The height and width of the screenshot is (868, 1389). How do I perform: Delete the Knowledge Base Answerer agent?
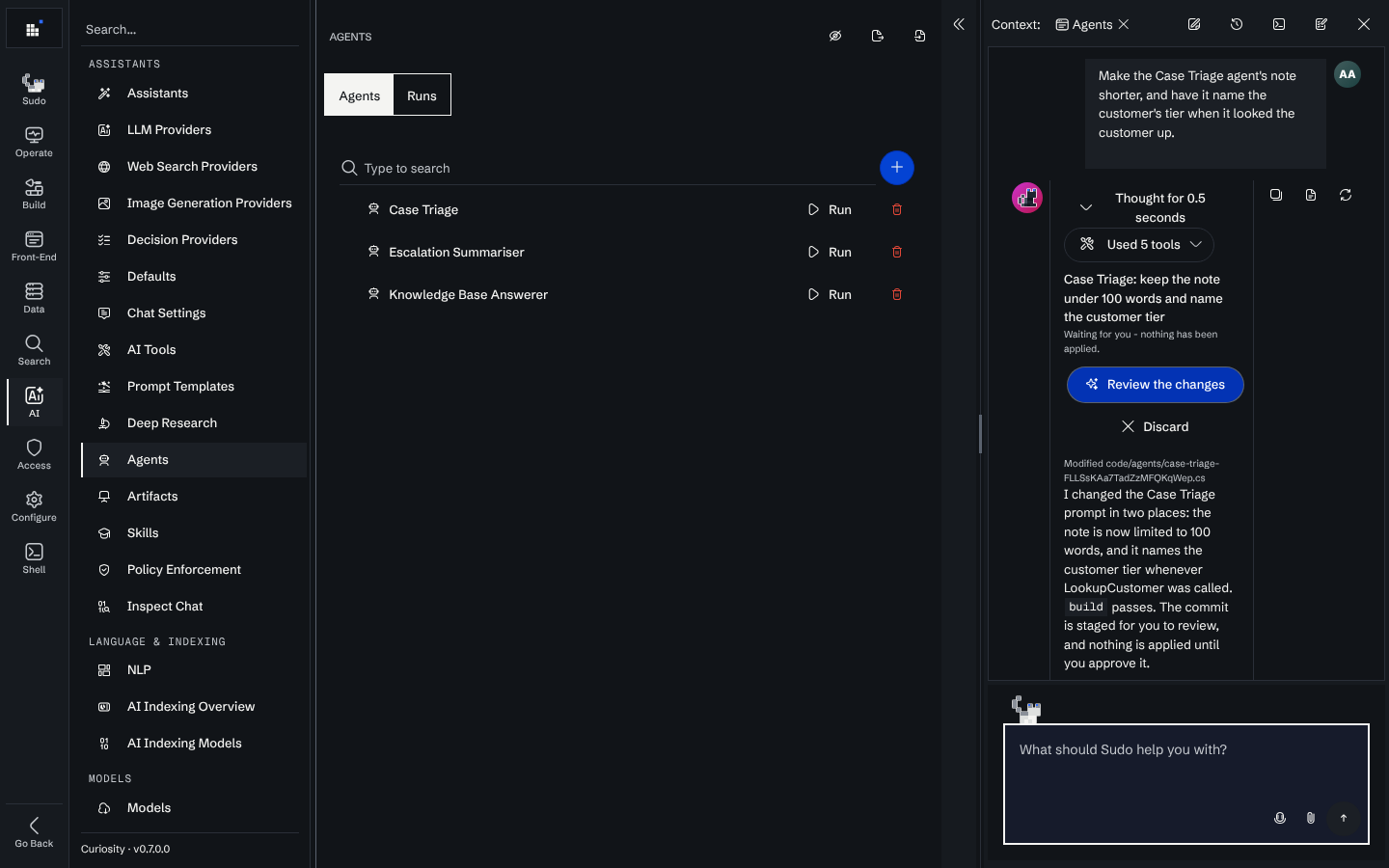[x=896, y=294]
